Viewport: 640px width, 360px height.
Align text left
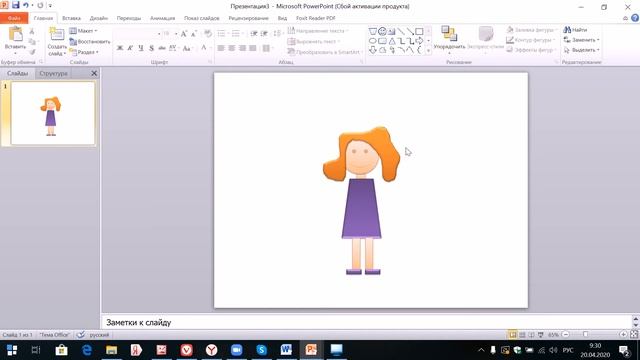pos(221,48)
